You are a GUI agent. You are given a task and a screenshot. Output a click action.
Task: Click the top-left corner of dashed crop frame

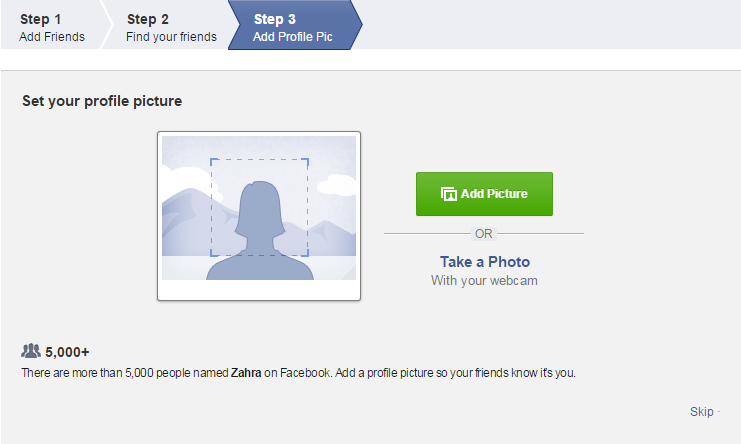pyautogui.click(x=212, y=160)
